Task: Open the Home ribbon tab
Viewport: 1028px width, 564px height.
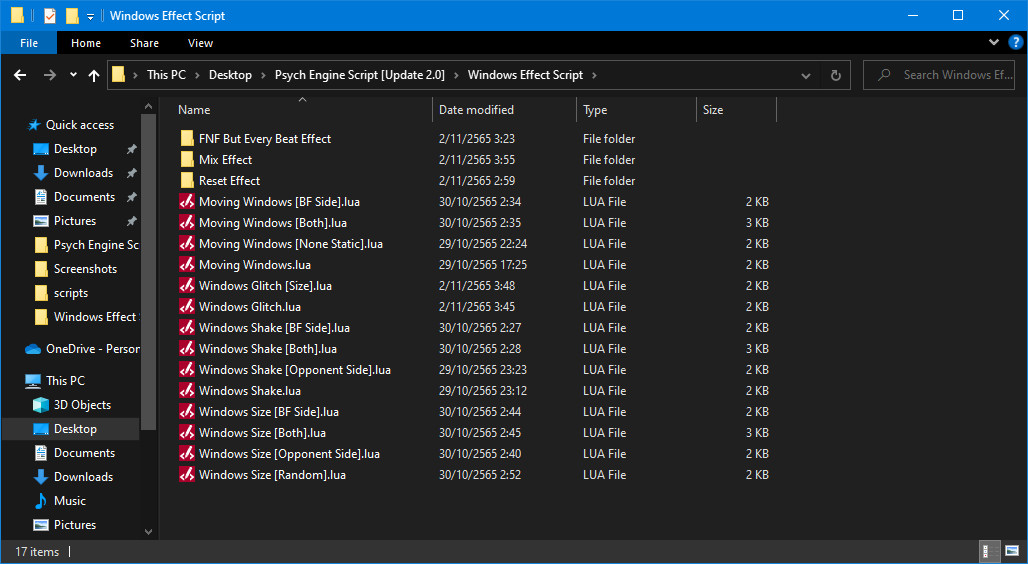Action: [x=86, y=43]
